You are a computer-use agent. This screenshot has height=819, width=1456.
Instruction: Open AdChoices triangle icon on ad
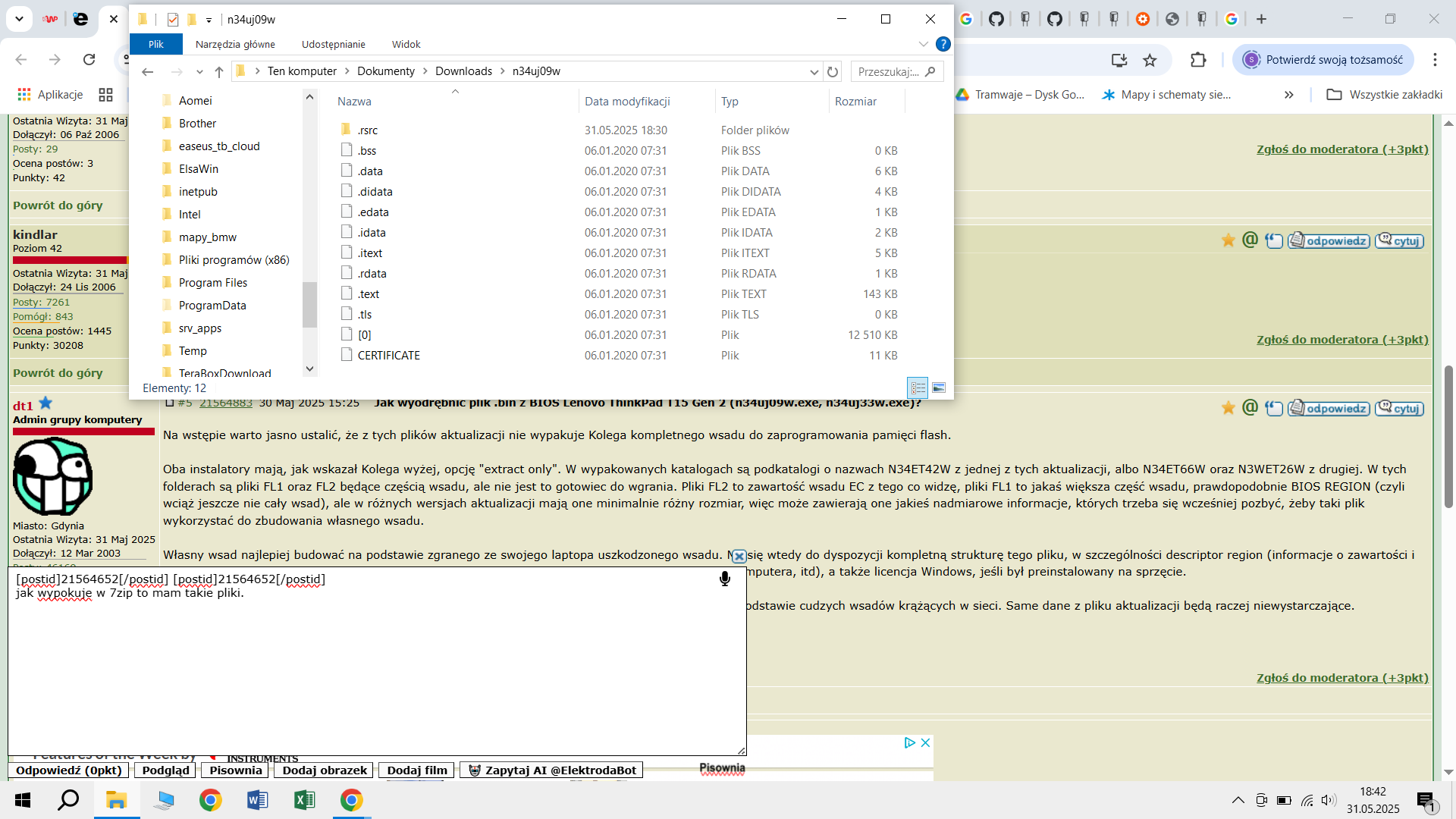coord(910,742)
